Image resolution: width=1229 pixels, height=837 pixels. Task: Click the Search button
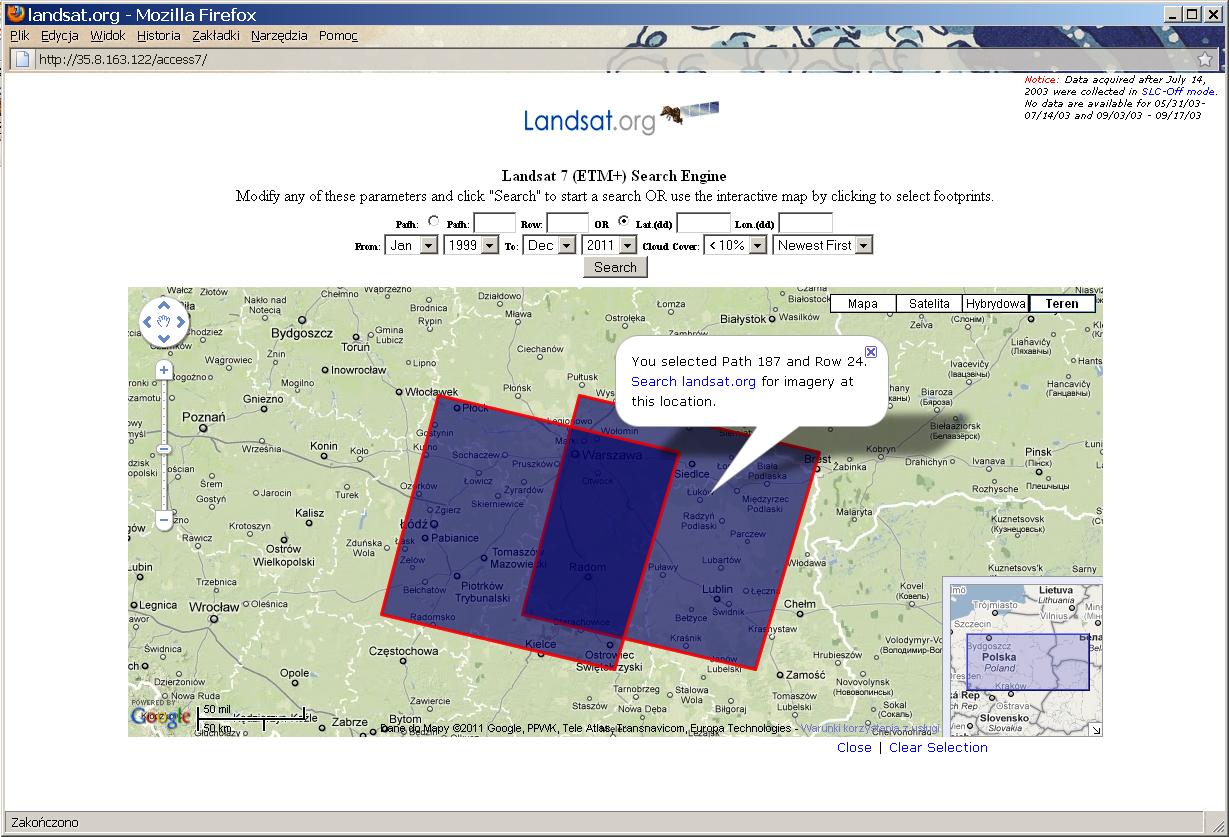tap(615, 267)
